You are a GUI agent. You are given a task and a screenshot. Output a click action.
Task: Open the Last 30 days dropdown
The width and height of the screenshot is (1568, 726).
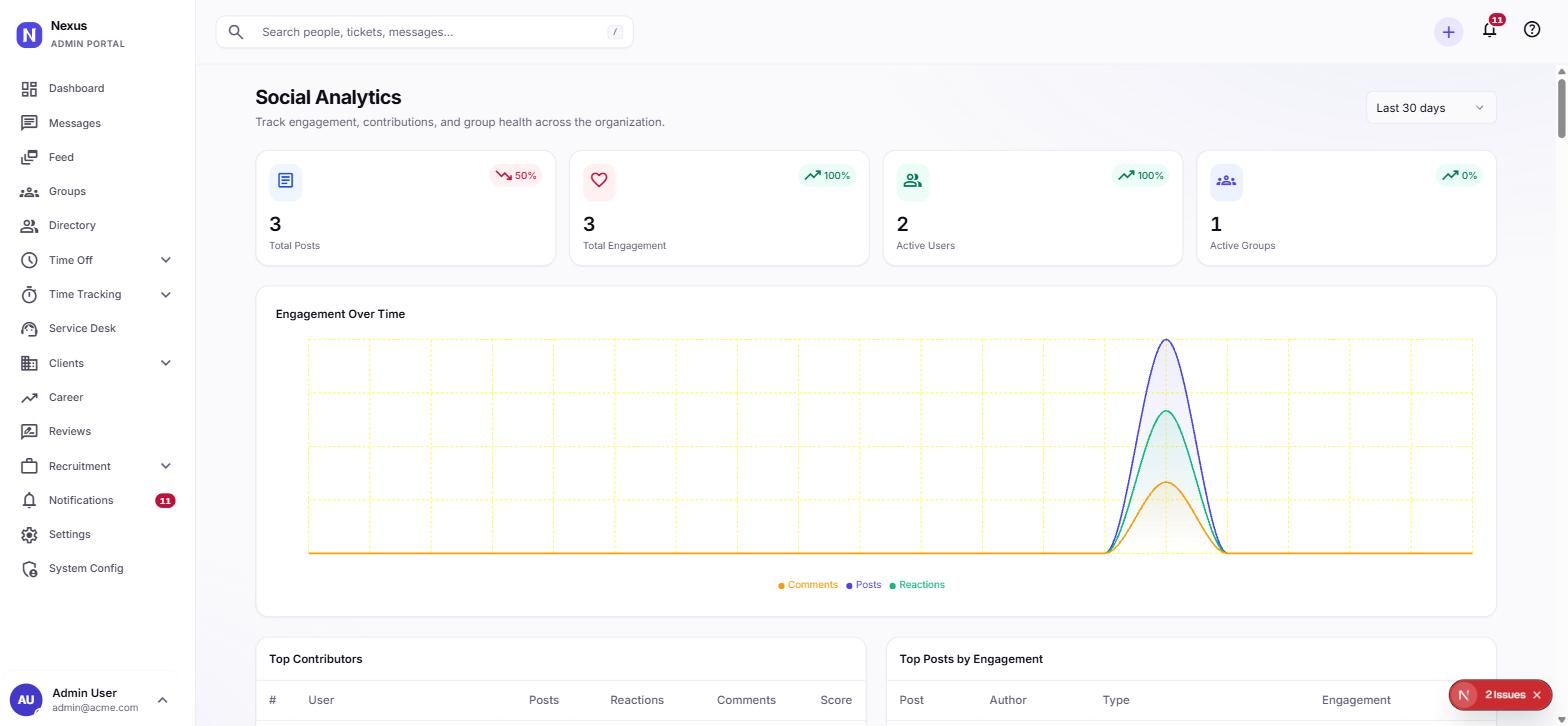(1431, 108)
